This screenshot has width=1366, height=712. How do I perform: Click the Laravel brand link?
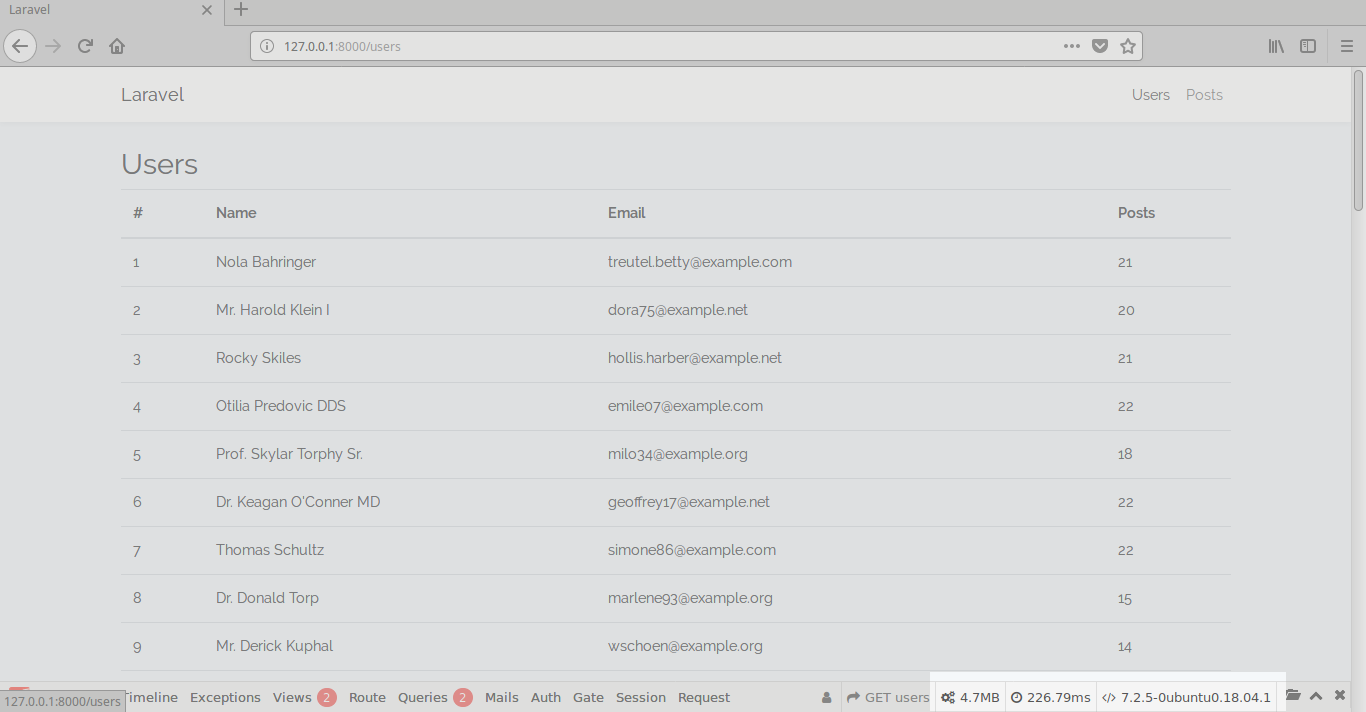pyautogui.click(x=152, y=95)
